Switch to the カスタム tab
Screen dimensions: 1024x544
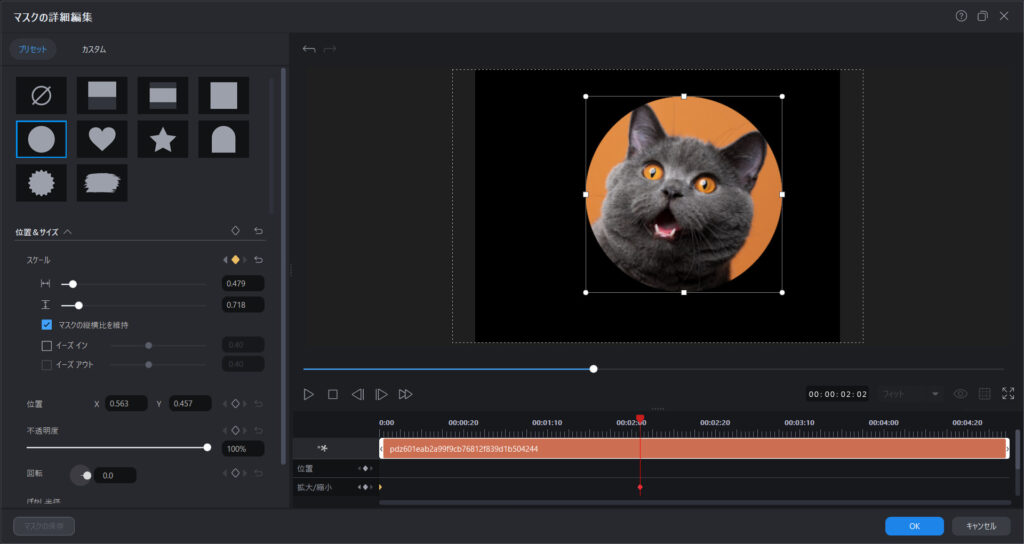[x=93, y=49]
